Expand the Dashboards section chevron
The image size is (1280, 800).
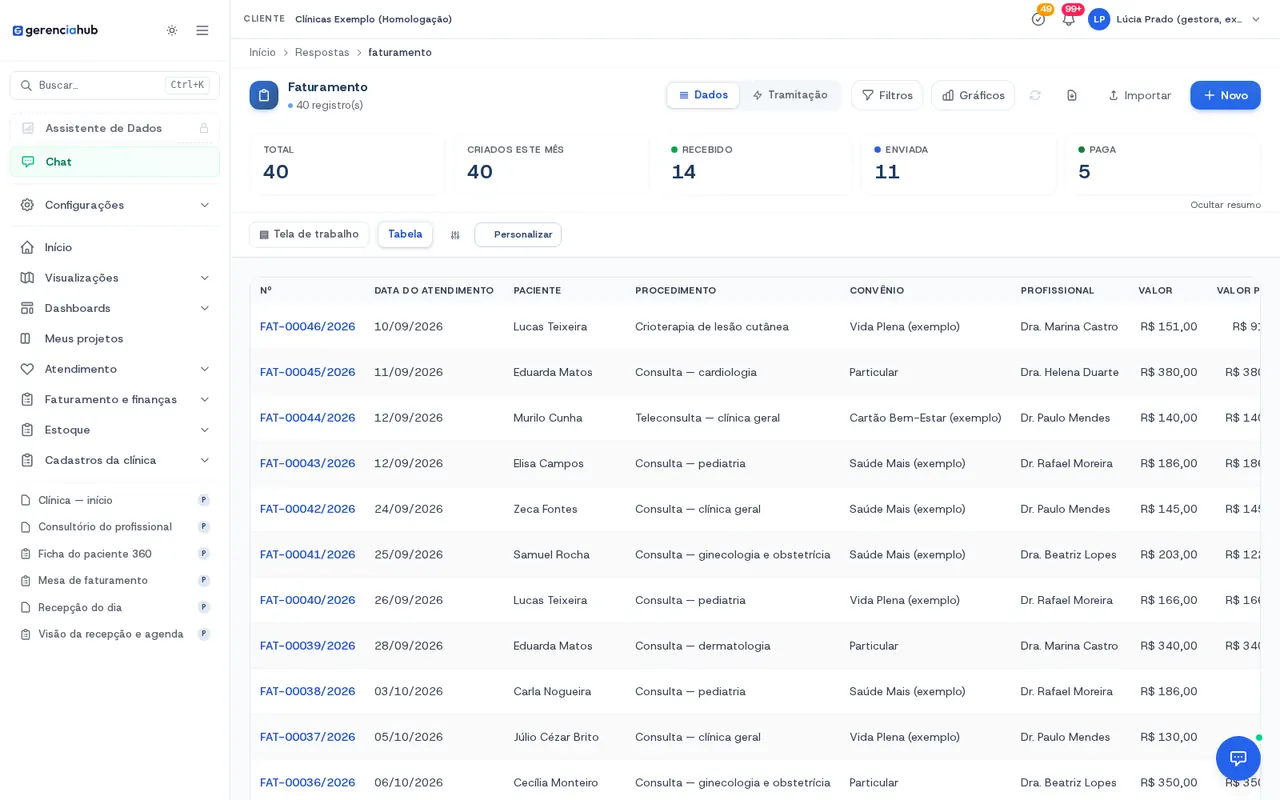click(x=205, y=308)
